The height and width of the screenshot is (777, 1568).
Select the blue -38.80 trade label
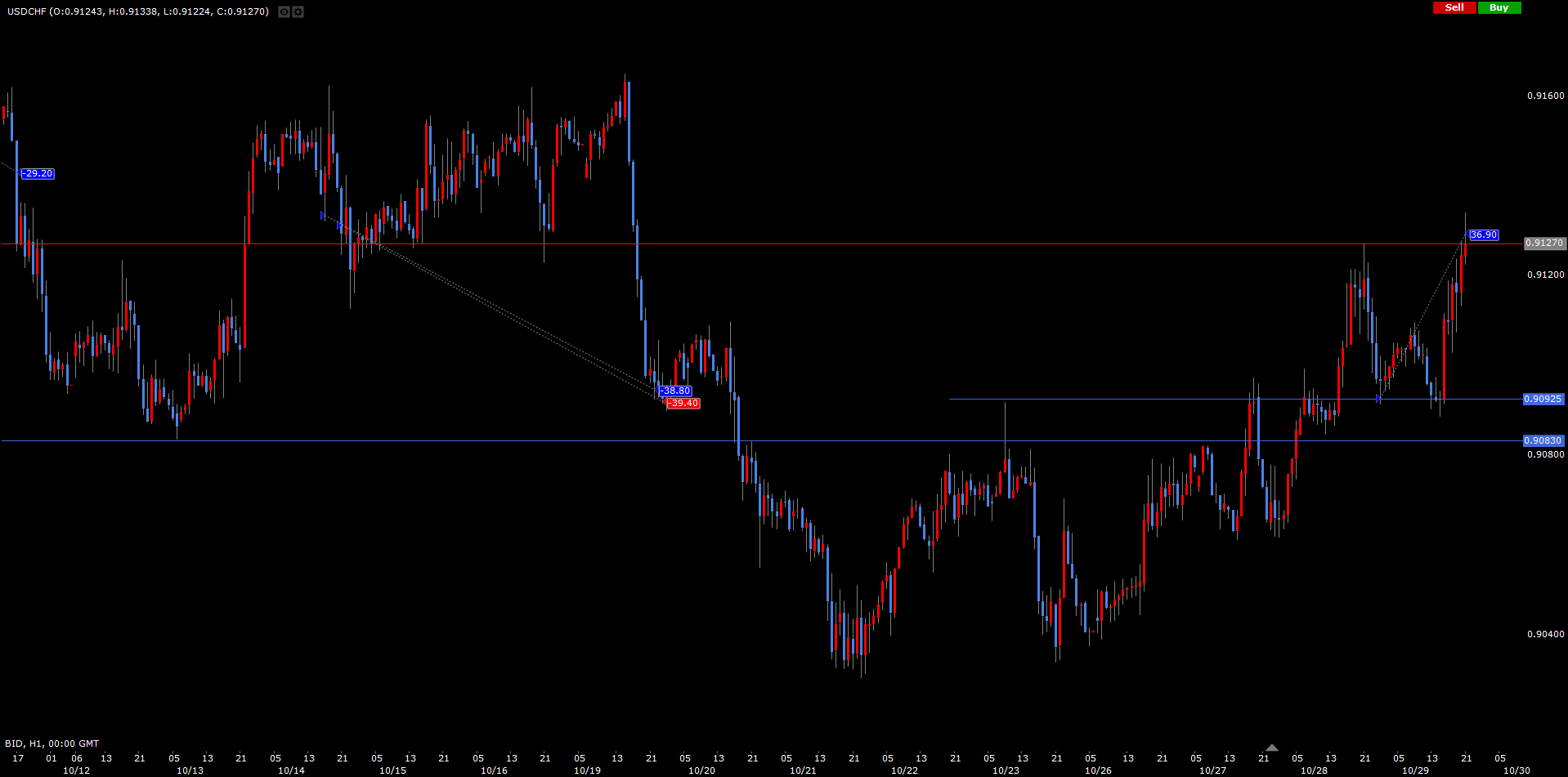[676, 391]
